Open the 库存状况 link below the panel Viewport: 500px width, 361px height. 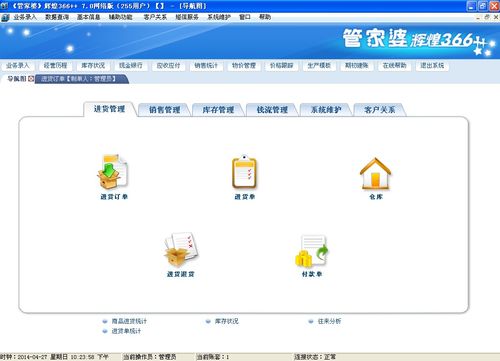coord(226,321)
